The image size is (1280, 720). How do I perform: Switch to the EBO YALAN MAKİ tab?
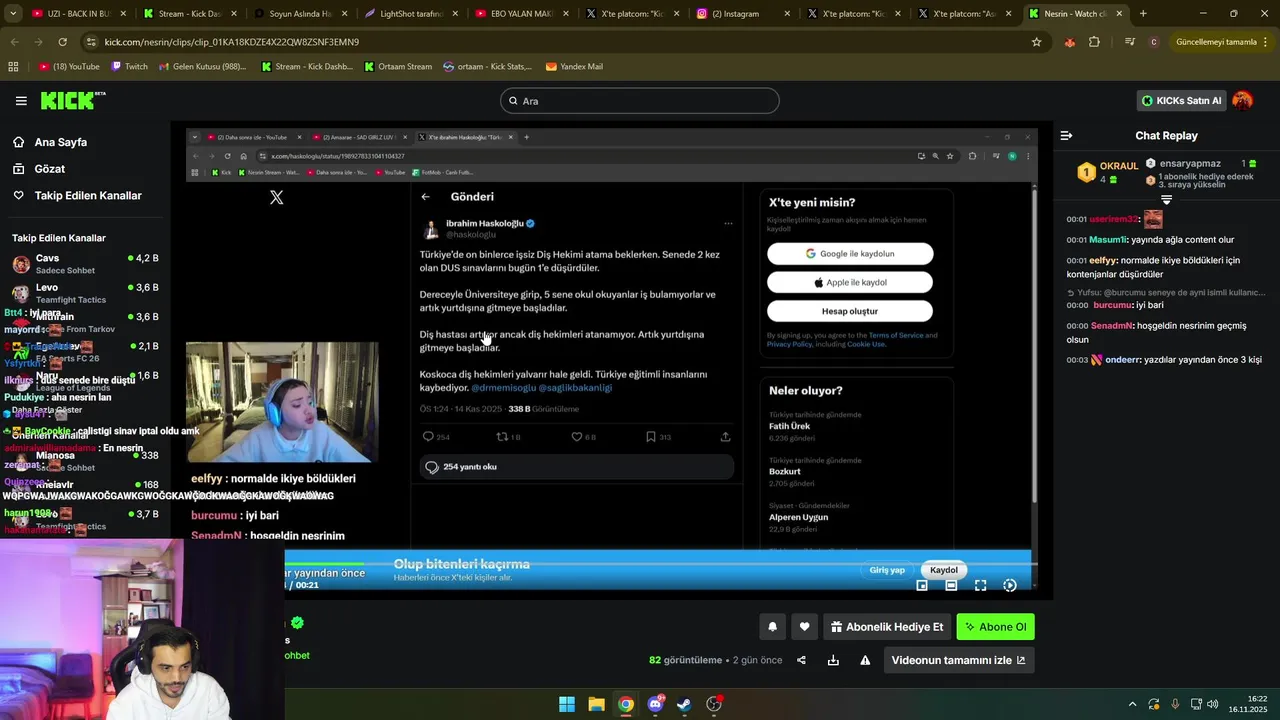coord(521,14)
